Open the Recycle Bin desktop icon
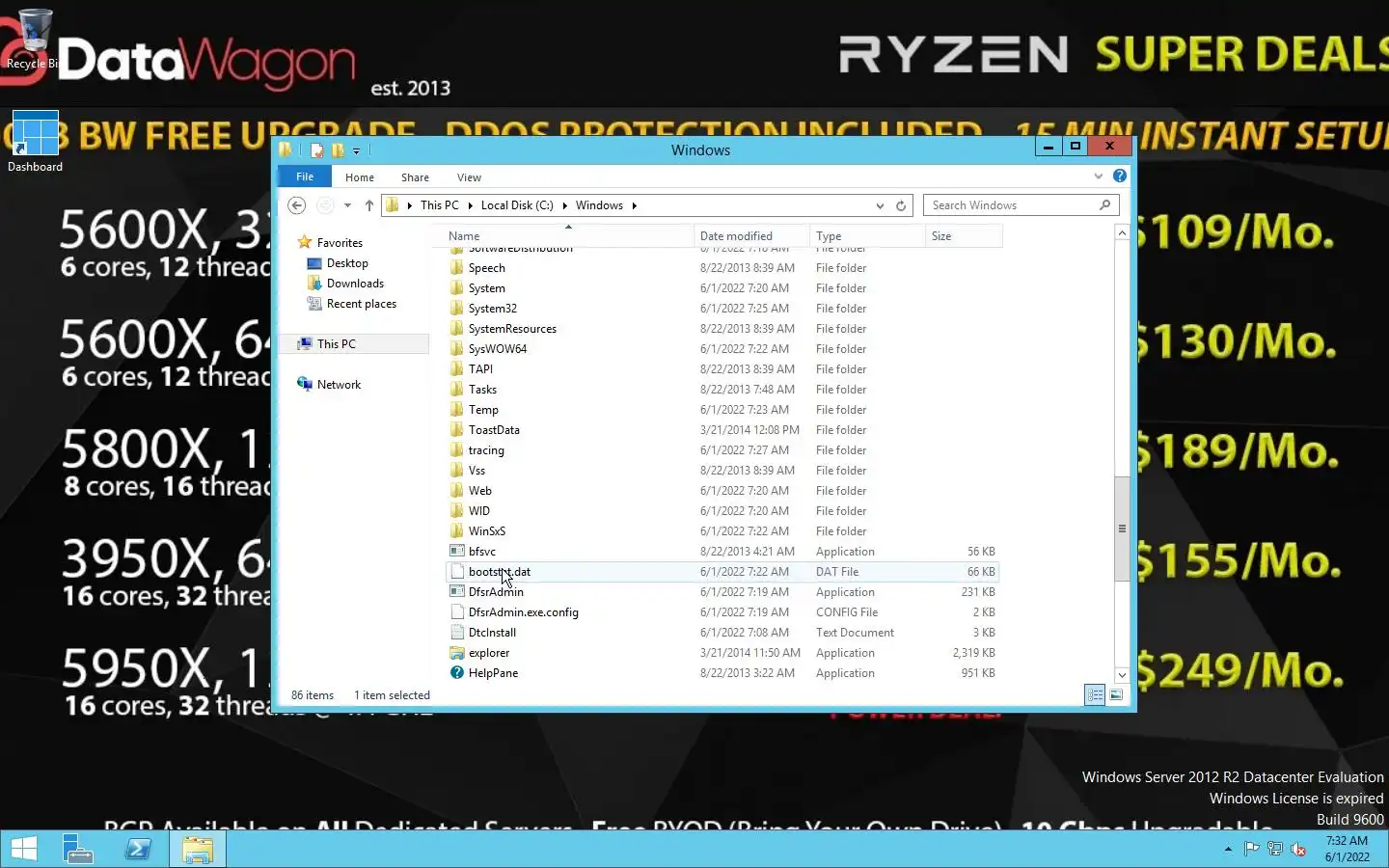 (x=34, y=39)
